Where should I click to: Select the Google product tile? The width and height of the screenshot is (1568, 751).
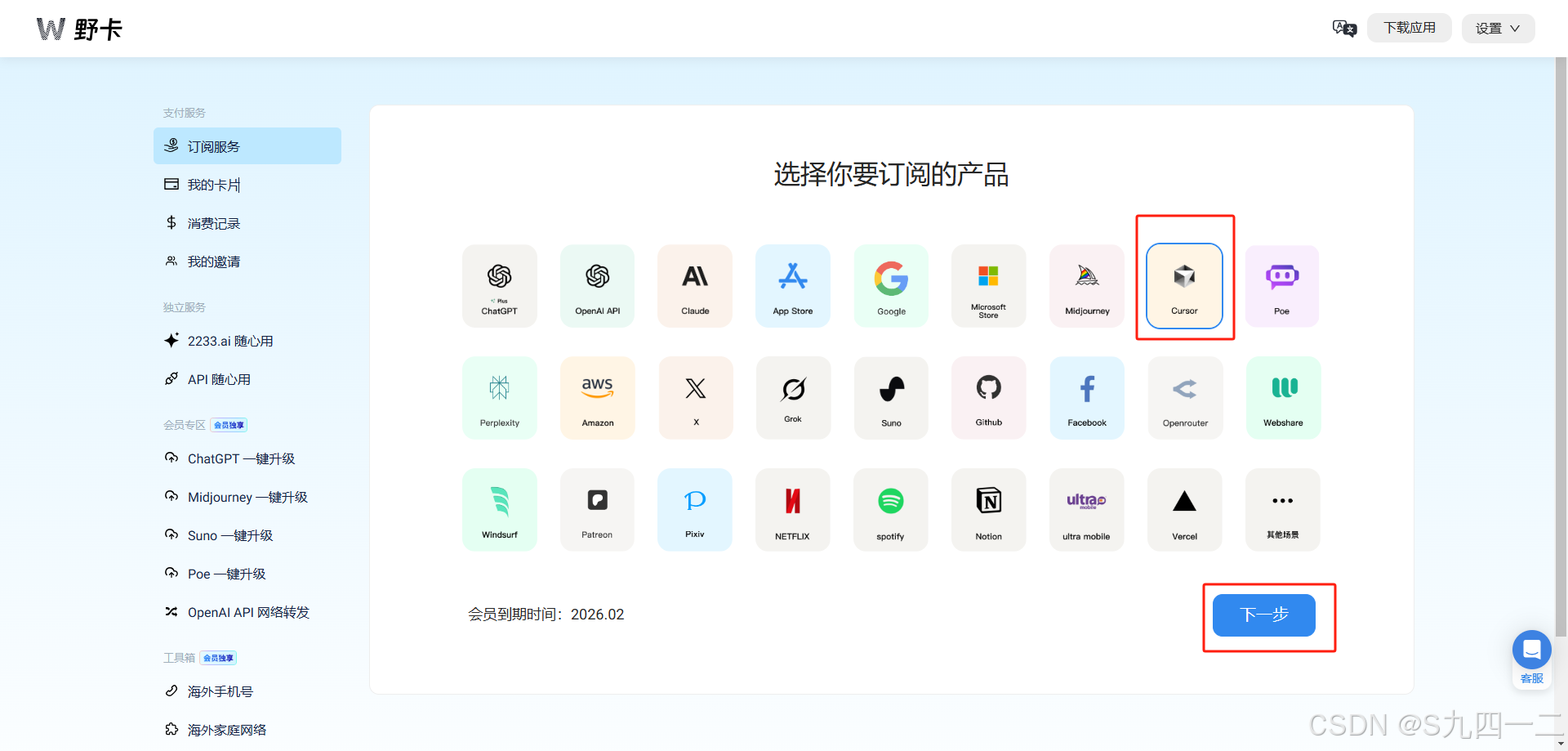pyautogui.click(x=891, y=286)
